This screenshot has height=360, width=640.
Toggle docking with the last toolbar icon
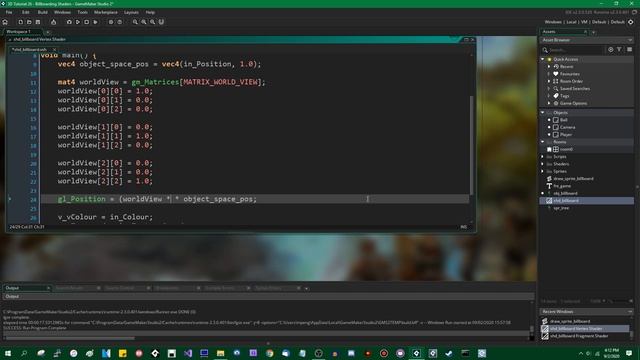point(161,22)
